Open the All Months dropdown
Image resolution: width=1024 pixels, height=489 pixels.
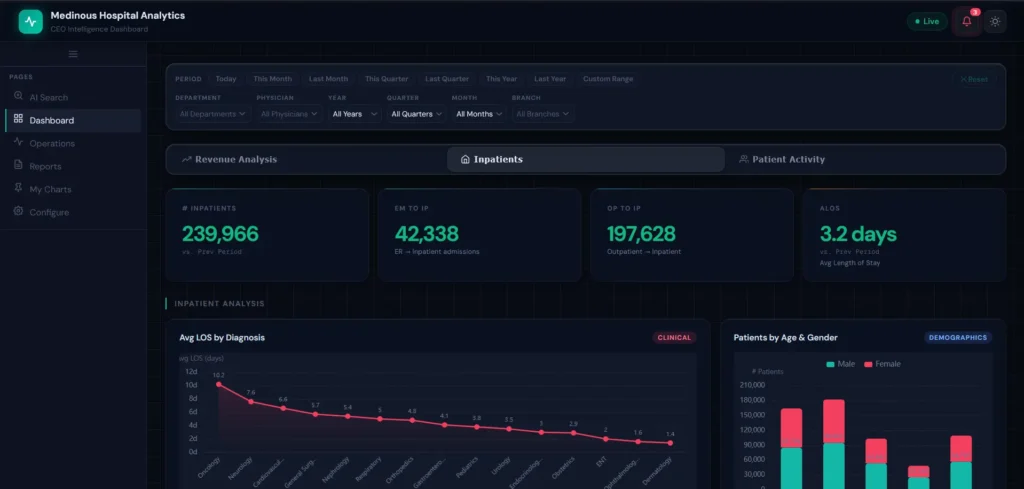pos(479,114)
